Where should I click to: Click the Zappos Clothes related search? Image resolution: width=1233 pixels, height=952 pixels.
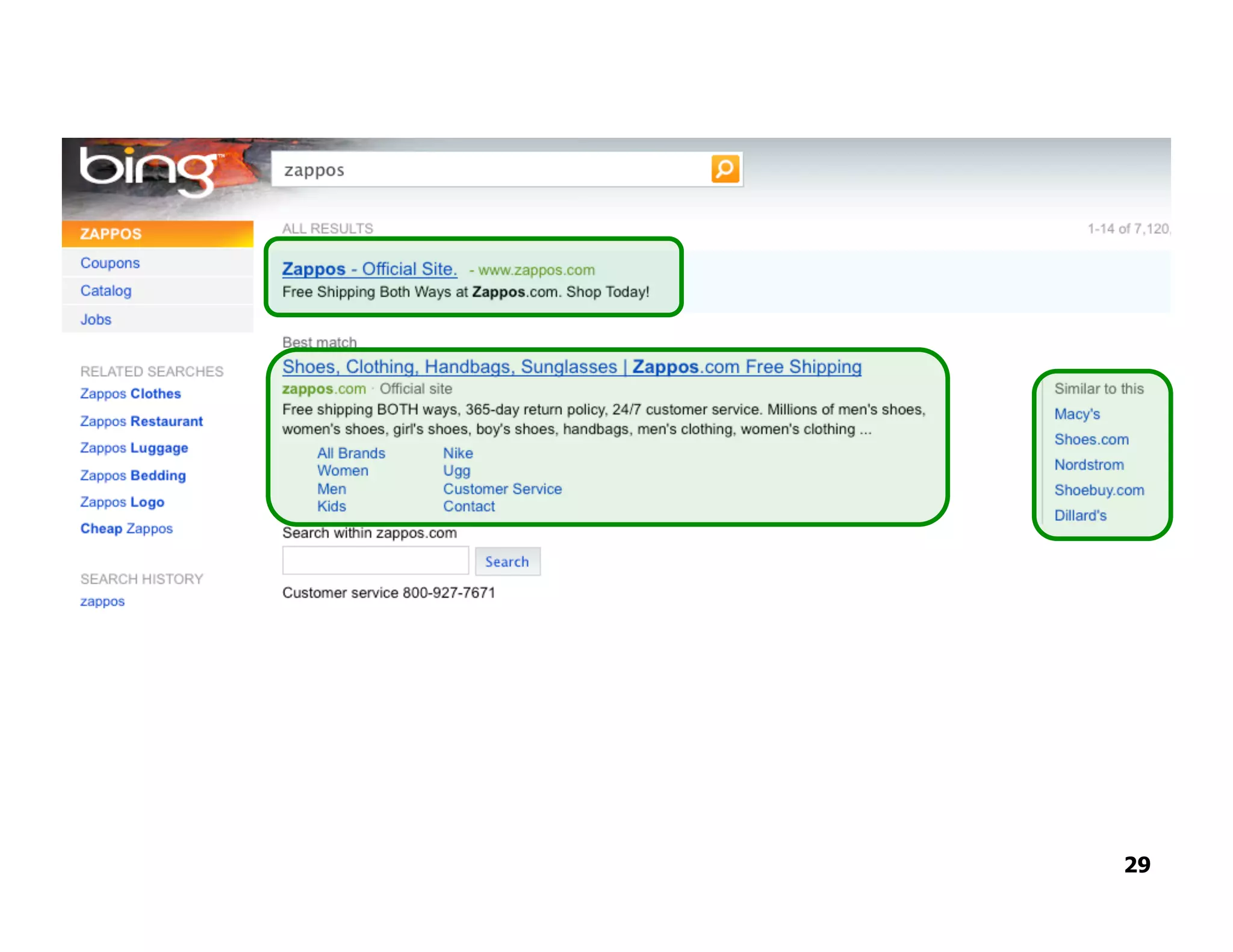(x=131, y=394)
